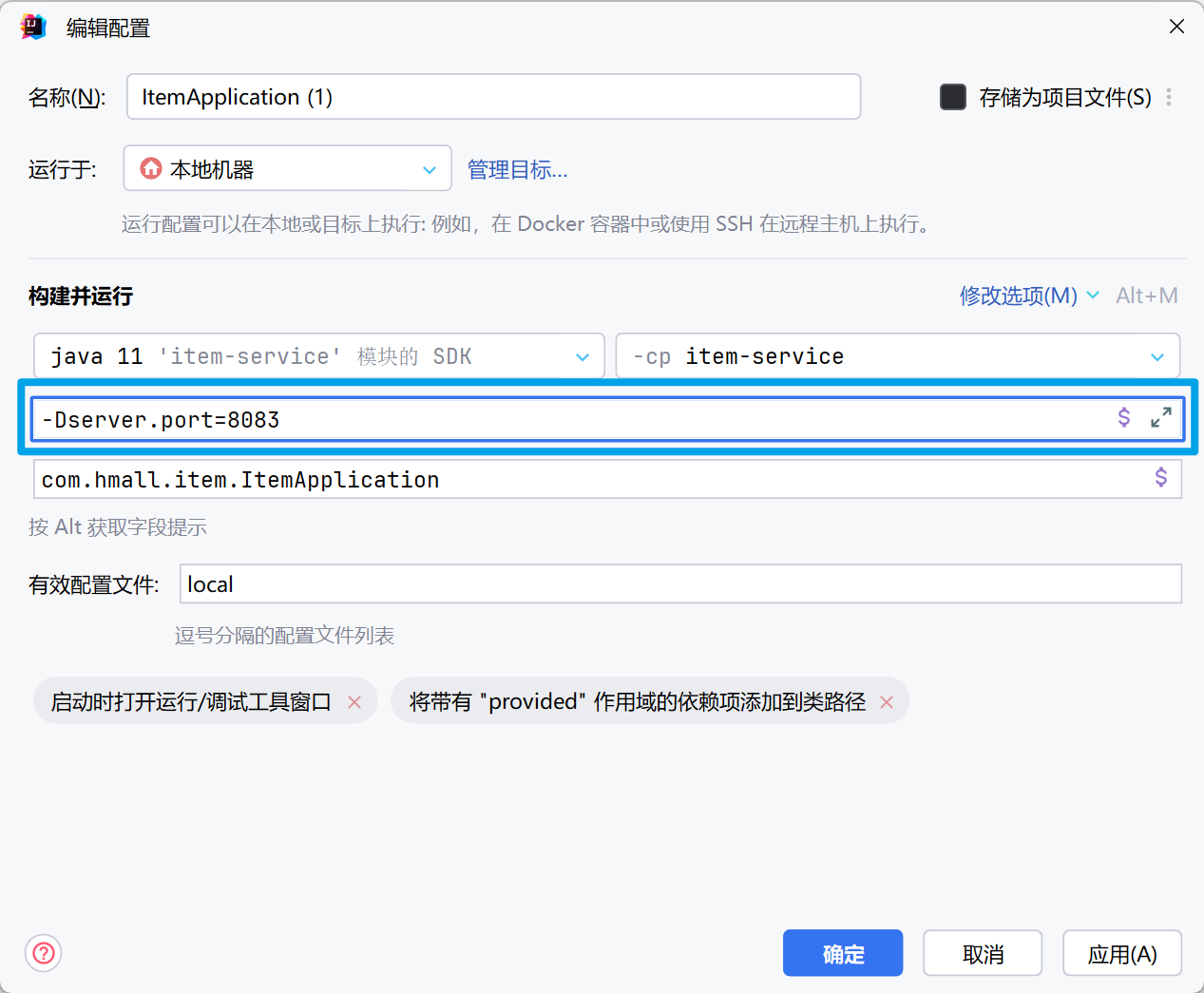
Task: Click the active profiles field with local
Action: click(x=679, y=584)
